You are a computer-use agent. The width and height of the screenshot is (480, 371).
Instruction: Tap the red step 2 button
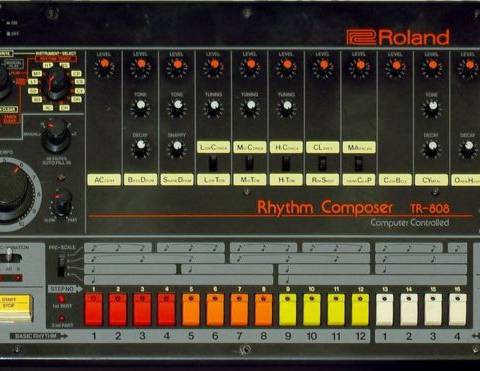118,309
